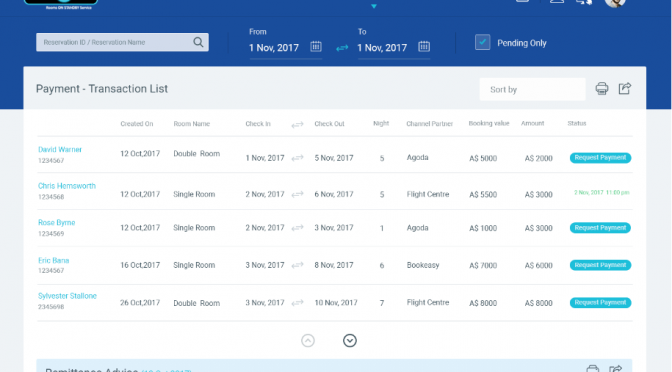Click A$ 5500 booking value cell
The height and width of the screenshot is (372, 672).
tap(483, 195)
